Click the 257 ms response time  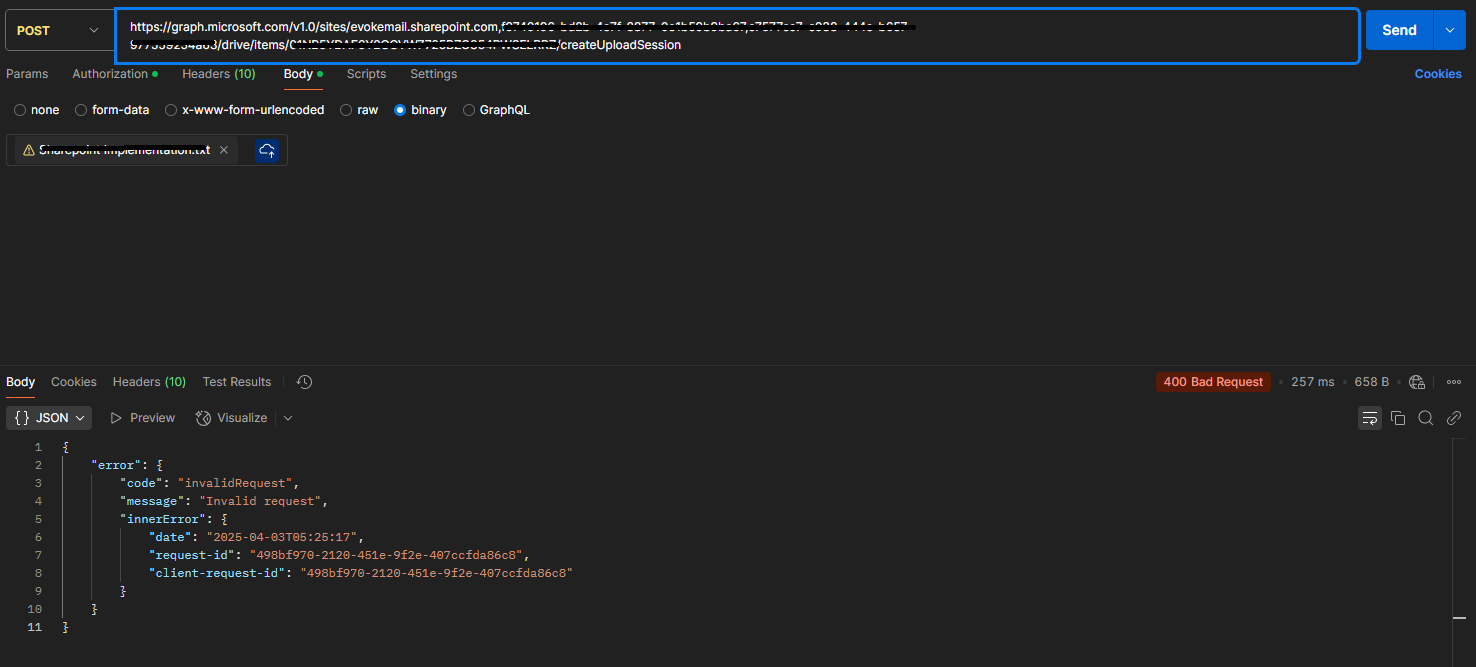point(1313,382)
